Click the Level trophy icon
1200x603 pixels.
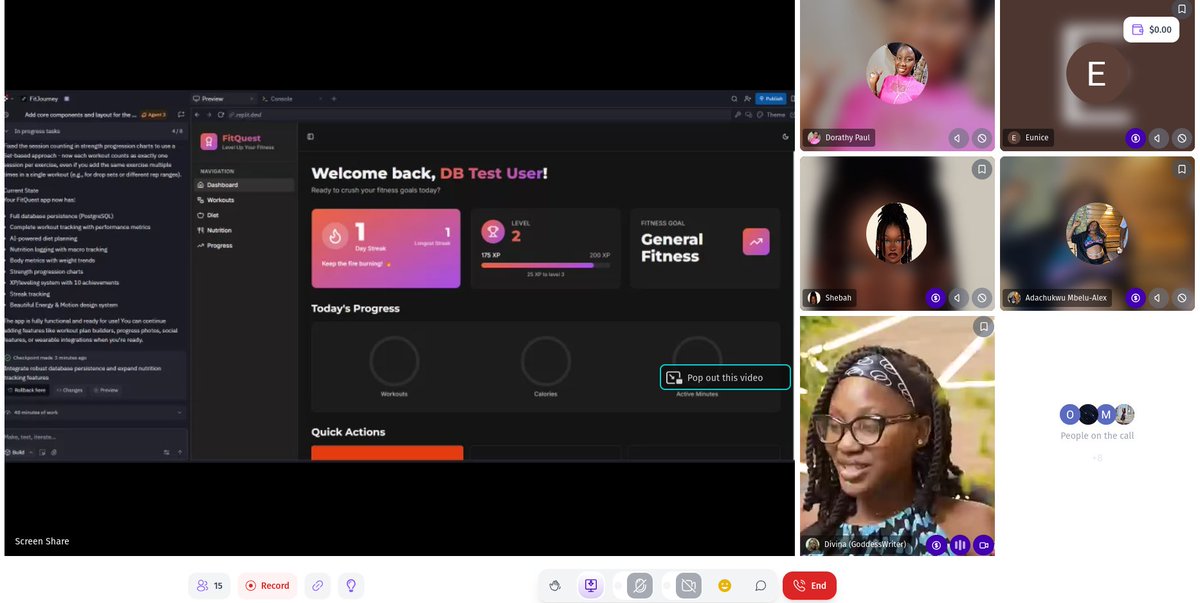(x=492, y=231)
